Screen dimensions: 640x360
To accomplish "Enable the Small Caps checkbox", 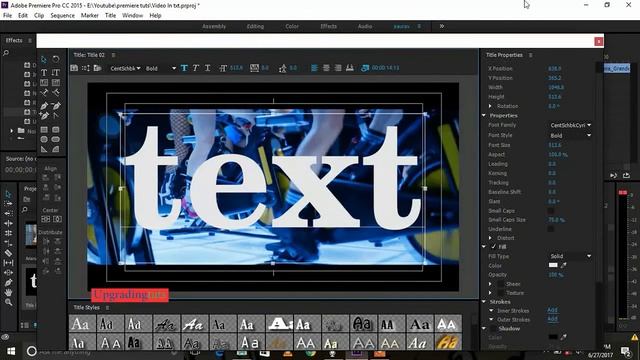I will (551, 211).
